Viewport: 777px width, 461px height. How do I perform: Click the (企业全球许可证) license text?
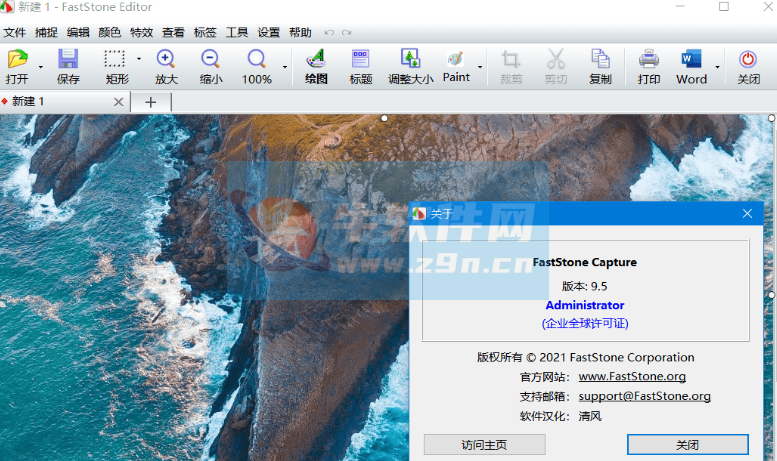585,324
